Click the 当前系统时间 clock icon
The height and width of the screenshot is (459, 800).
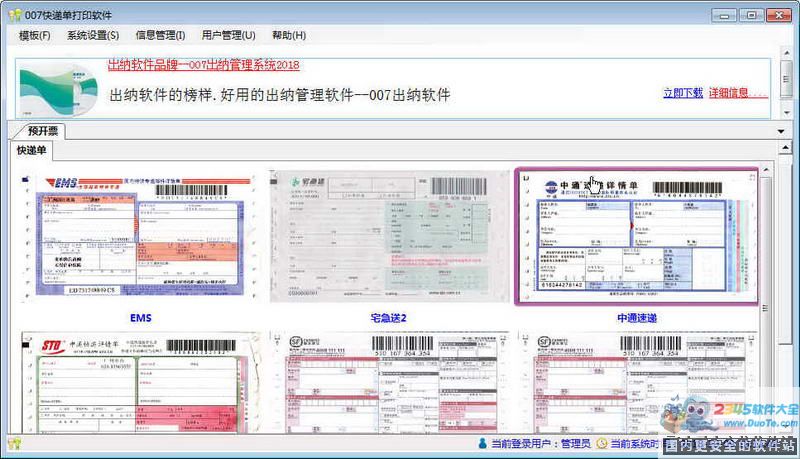click(602, 444)
